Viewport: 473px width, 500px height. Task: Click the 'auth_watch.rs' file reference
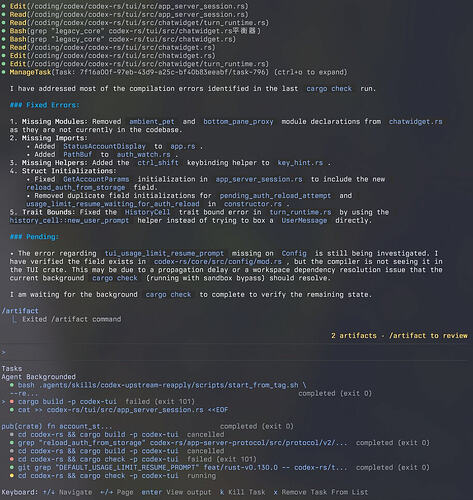144,154
